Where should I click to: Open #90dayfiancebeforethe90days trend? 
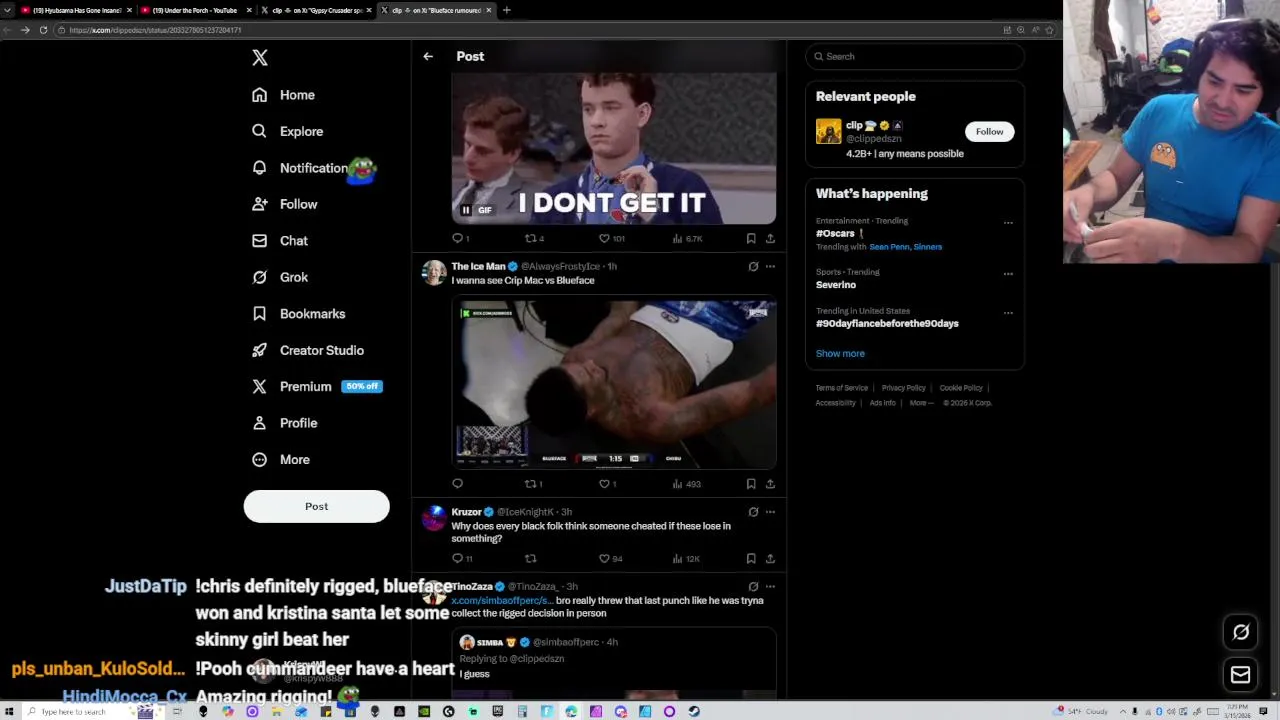pyautogui.click(x=887, y=324)
